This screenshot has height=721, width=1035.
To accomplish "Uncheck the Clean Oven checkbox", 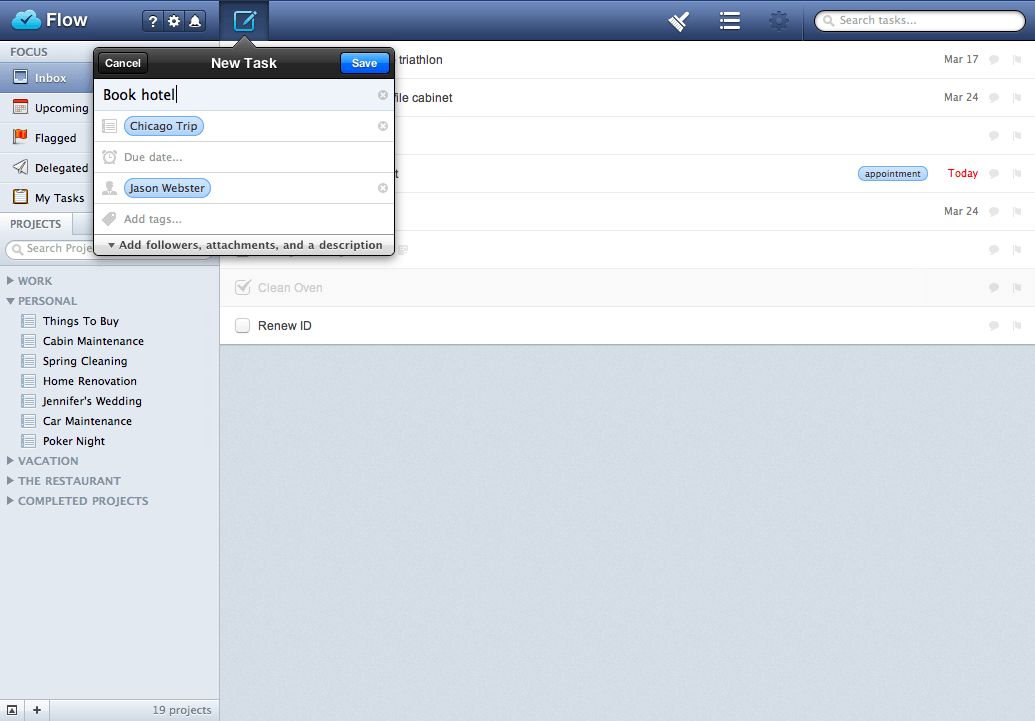I will click(x=242, y=287).
